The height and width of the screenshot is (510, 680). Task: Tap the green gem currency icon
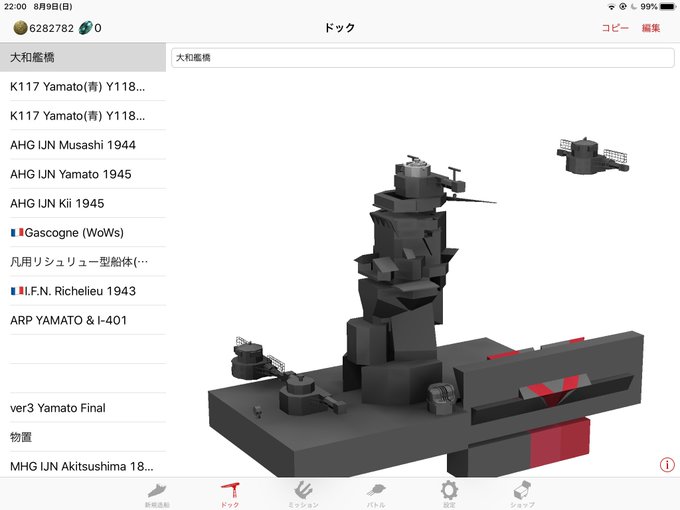85,28
